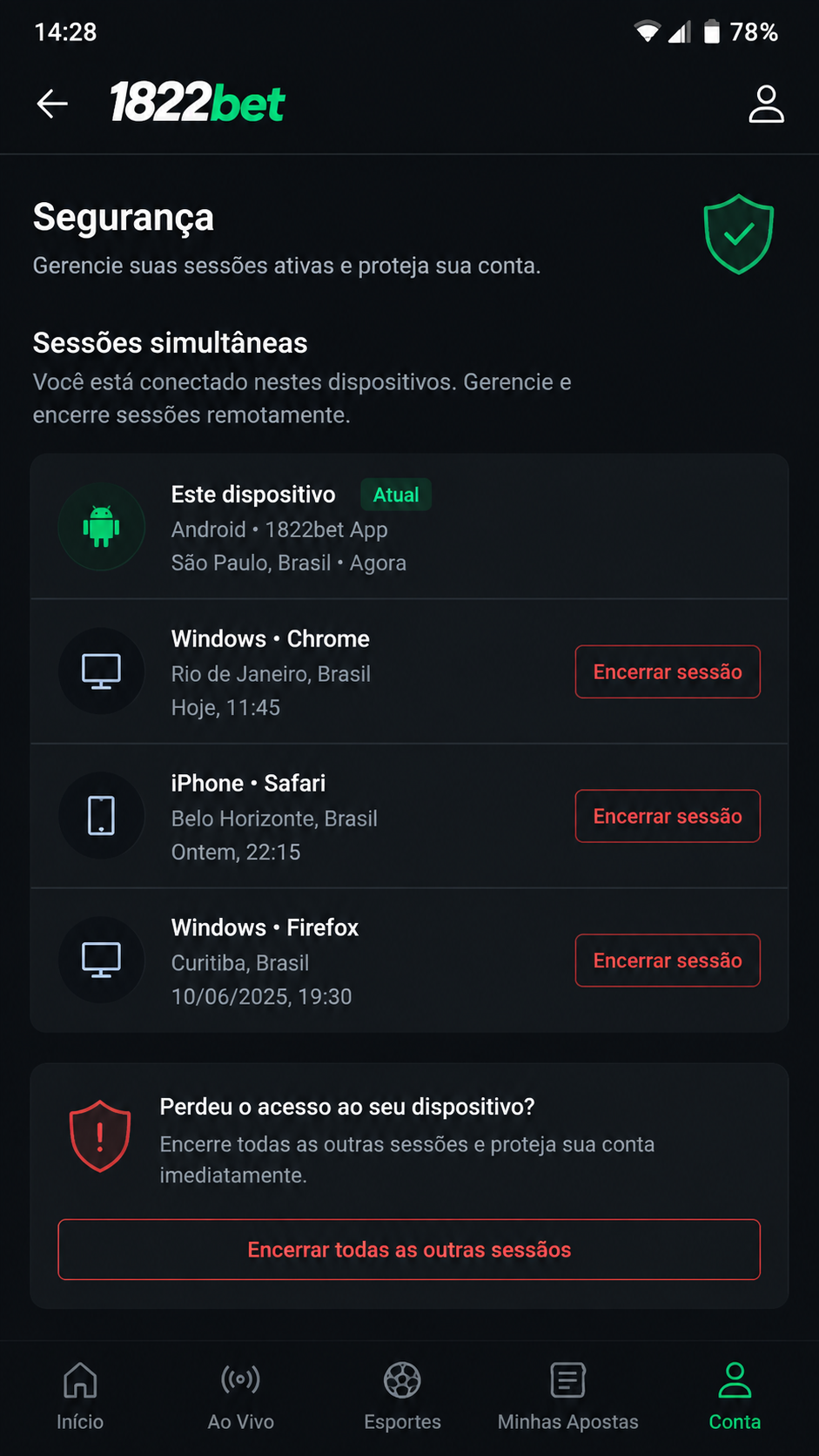Tap the iPhone Safari phone icon

(101, 816)
